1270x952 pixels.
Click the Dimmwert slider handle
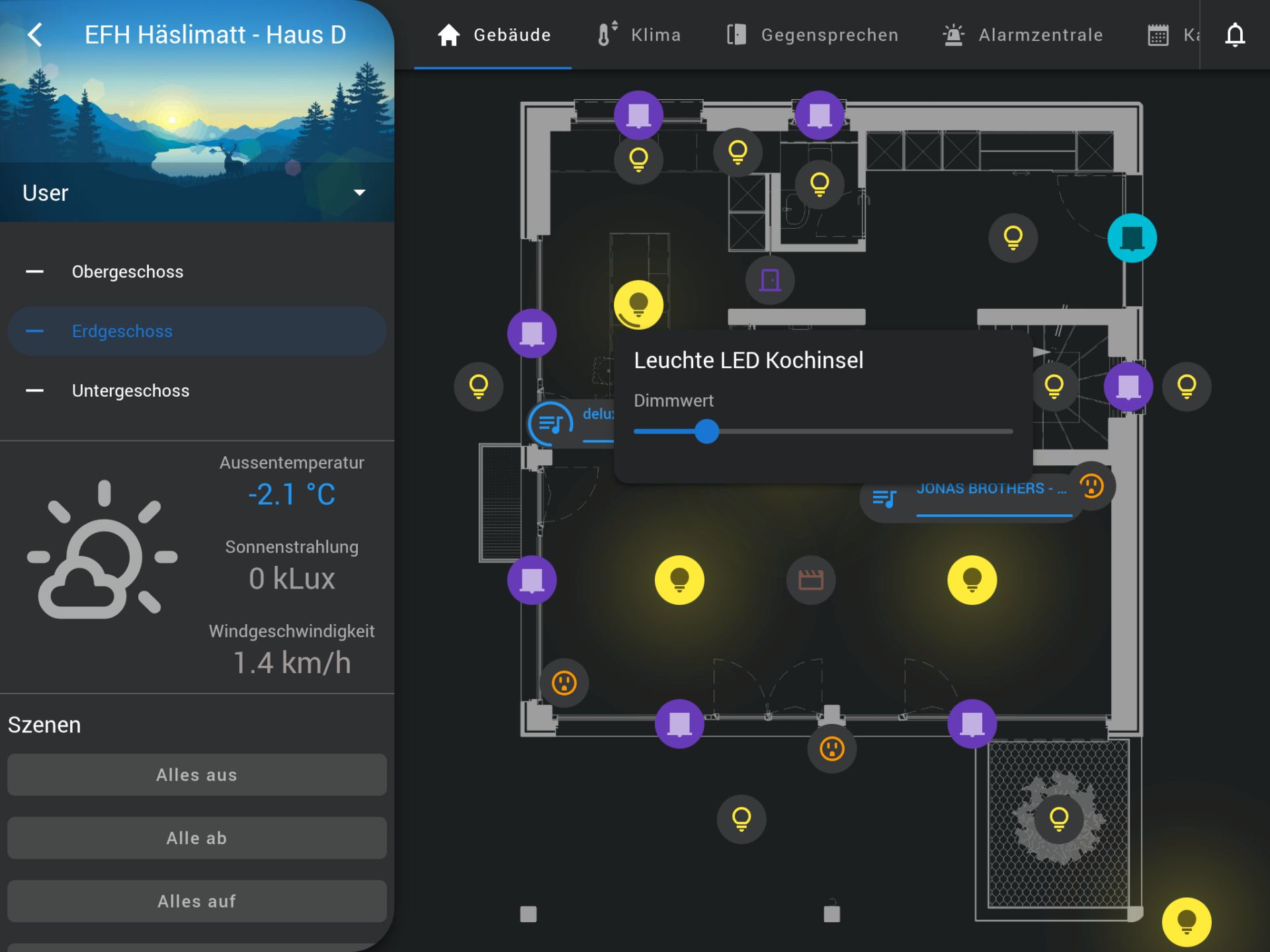tap(706, 432)
